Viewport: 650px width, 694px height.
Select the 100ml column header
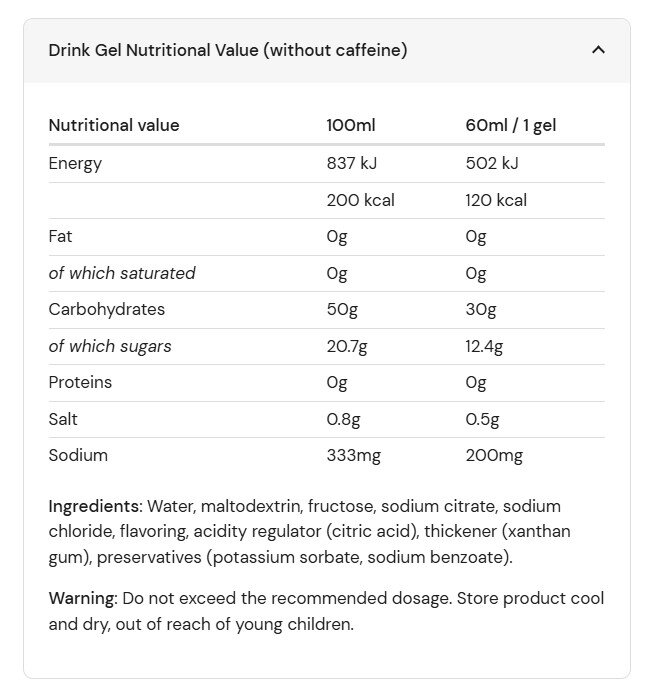[351, 126]
